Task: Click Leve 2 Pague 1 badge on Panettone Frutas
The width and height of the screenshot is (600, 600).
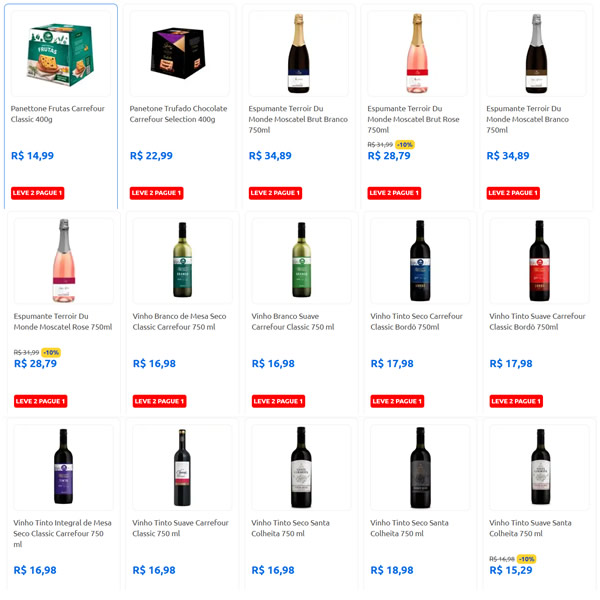Action: point(38,193)
